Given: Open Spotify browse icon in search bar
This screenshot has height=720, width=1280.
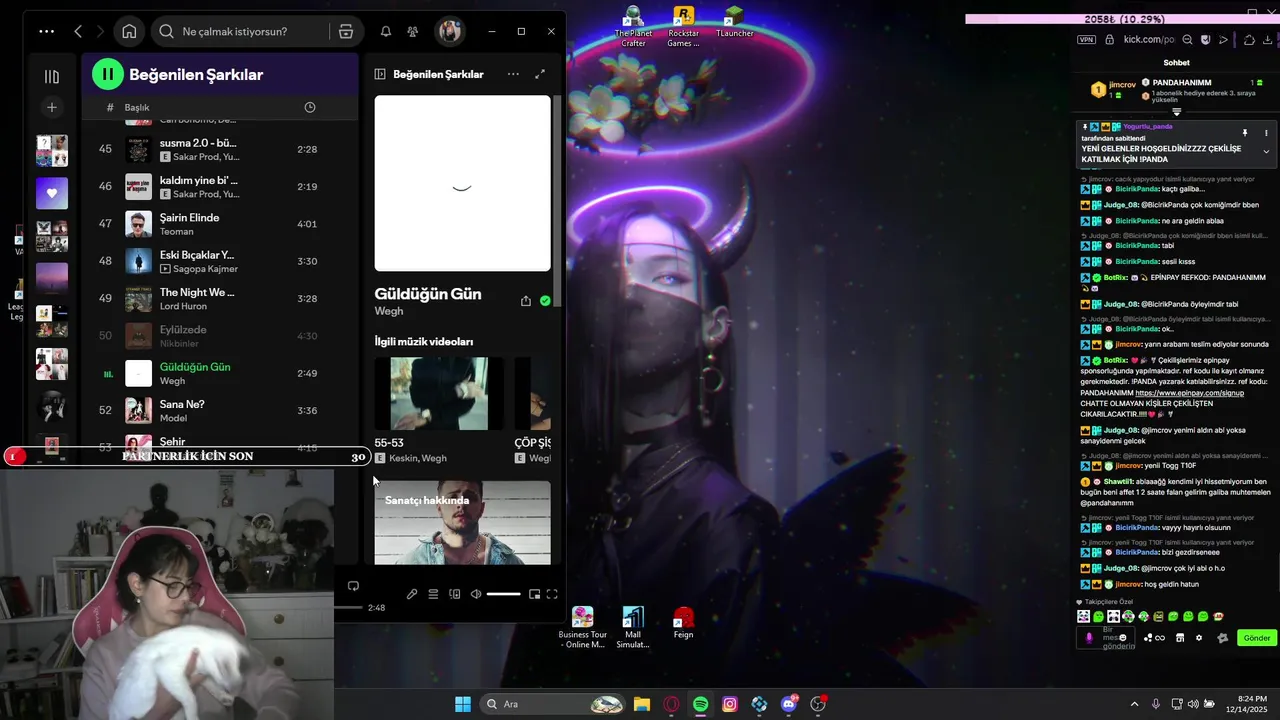Looking at the screenshot, I should click(x=346, y=32).
